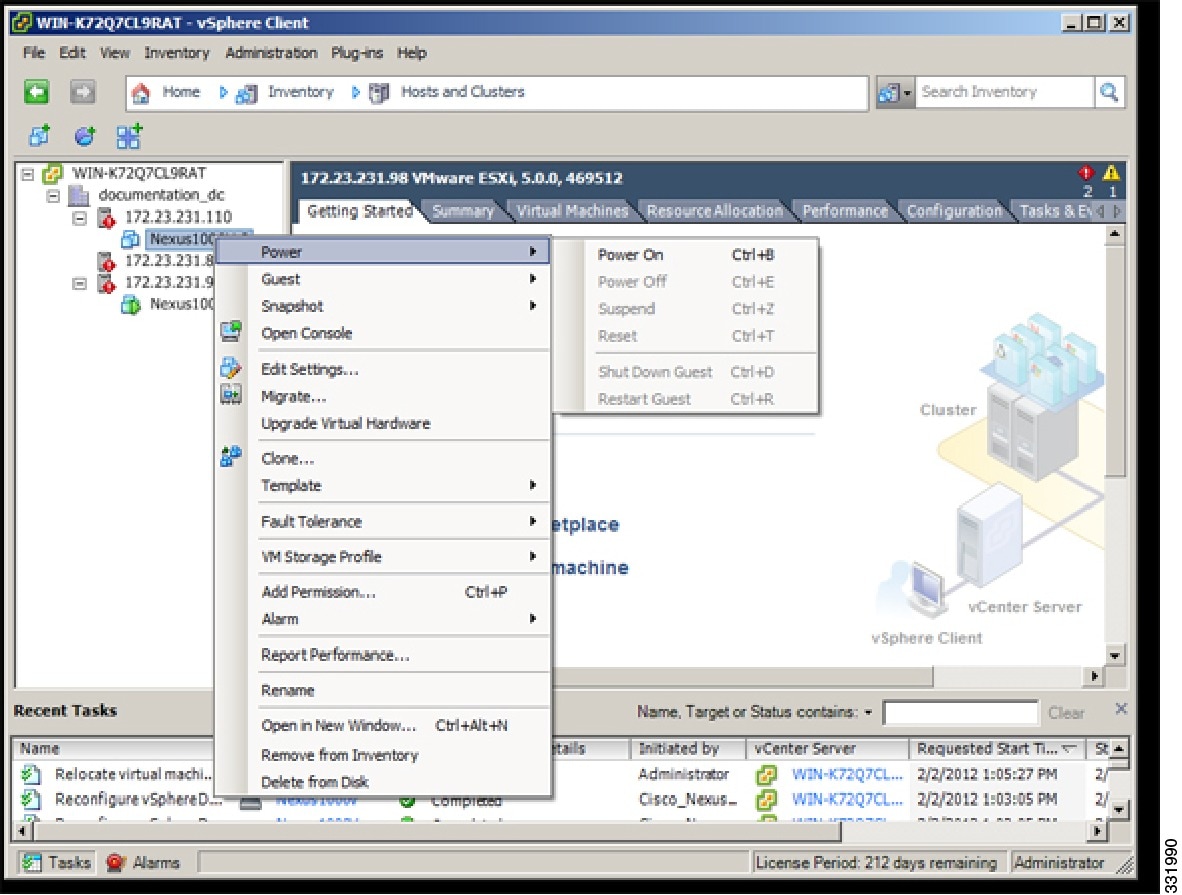
Task: Expand the Snapshot submenu
Action: tap(533, 305)
